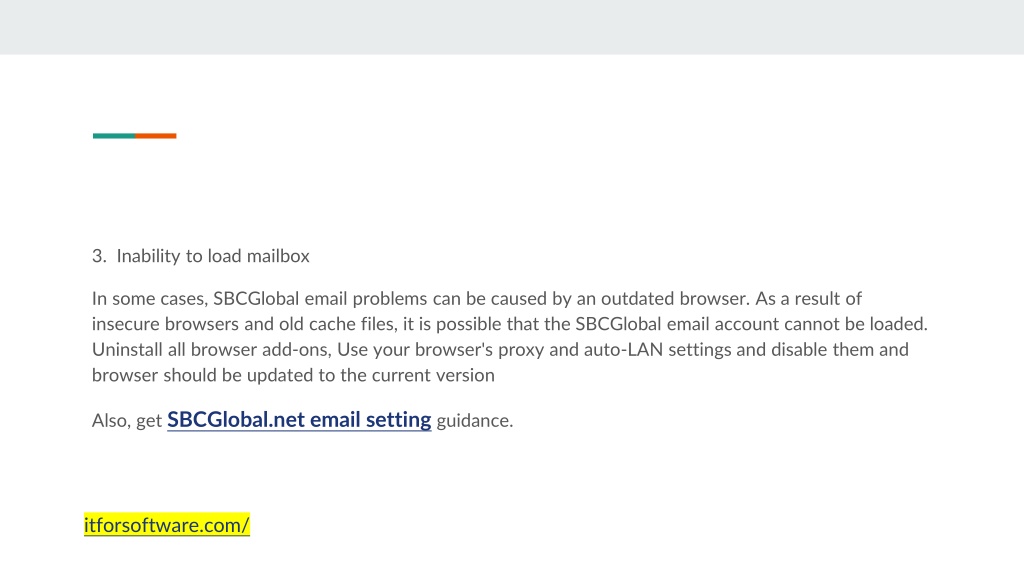This screenshot has height=576, width=1024.
Task: Open the itforsoftware.com/ highlighted link
Action: [167, 525]
